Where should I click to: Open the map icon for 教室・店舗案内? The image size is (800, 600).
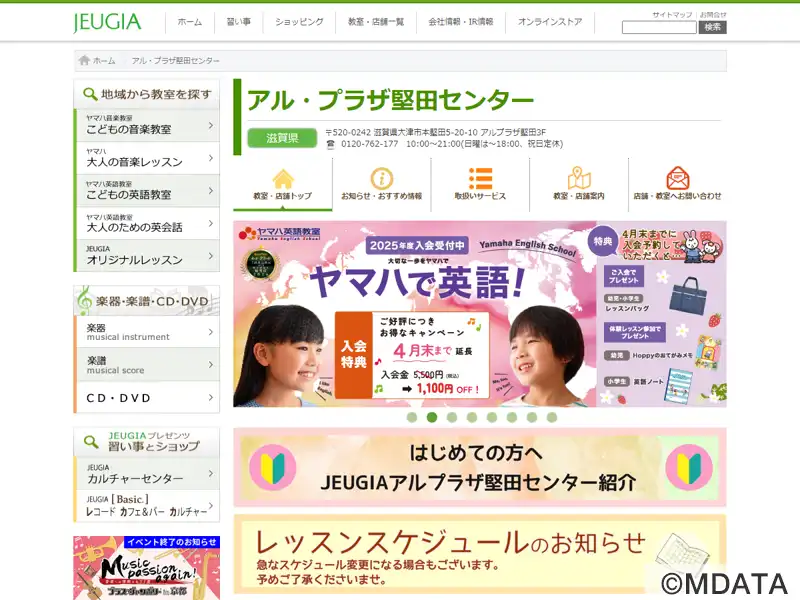(x=579, y=178)
